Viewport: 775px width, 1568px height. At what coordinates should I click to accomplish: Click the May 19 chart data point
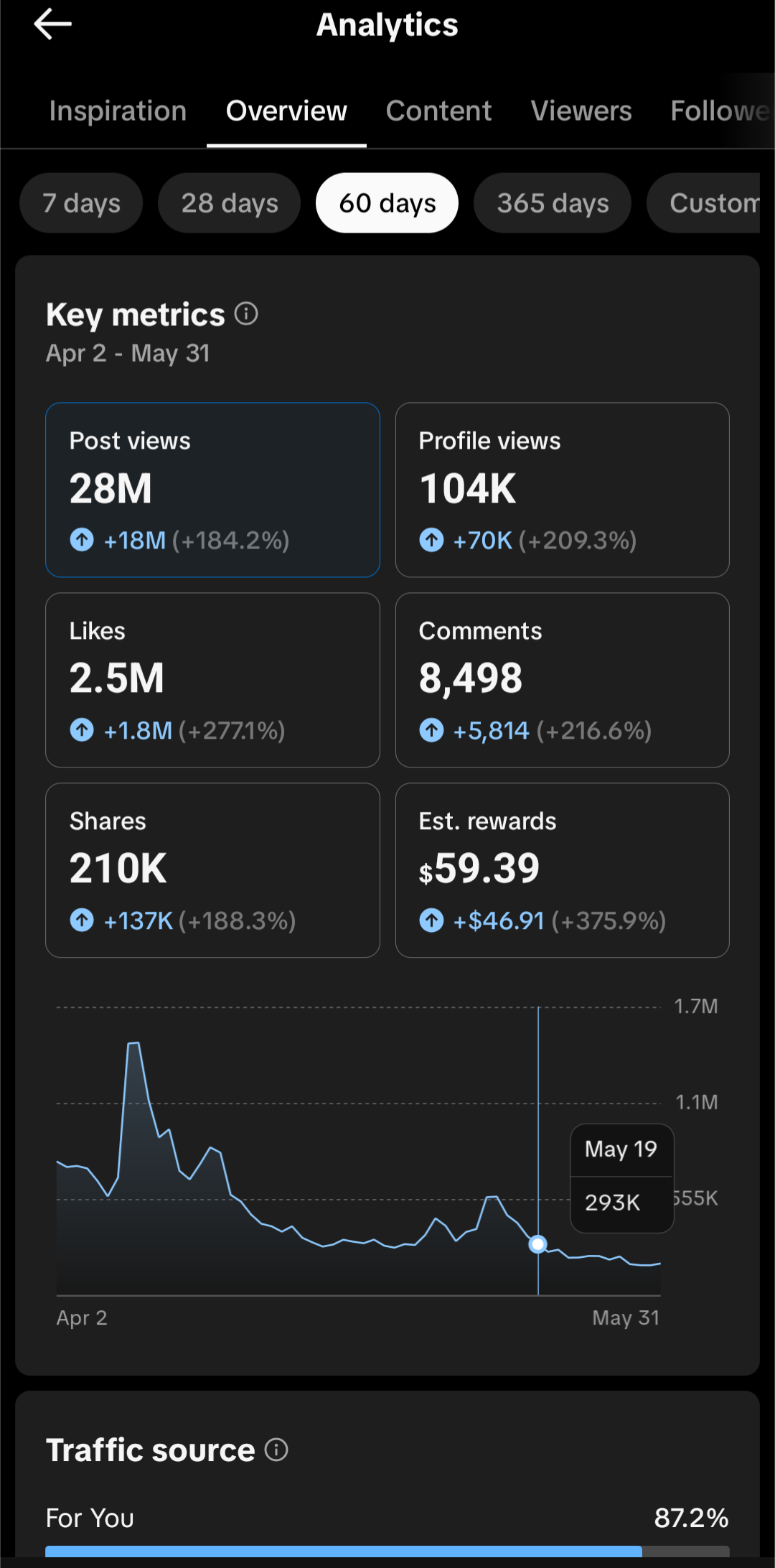tap(537, 1244)
